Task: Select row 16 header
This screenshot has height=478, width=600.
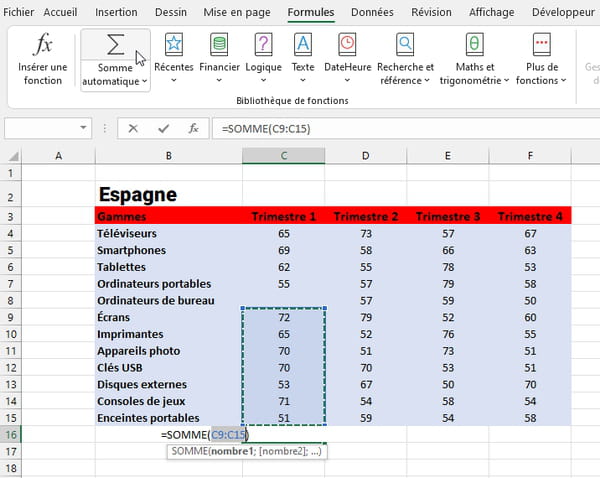Action: pos(11,435)
